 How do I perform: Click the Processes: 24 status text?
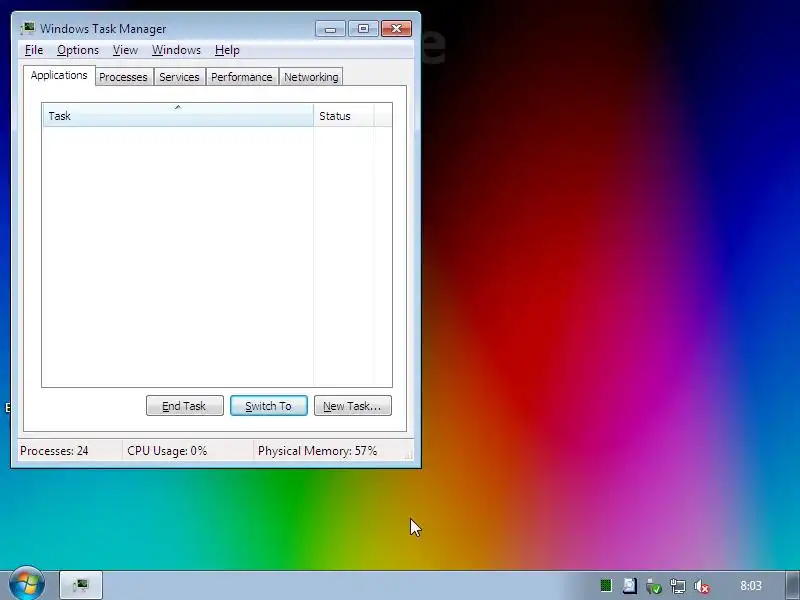coord(54,451)
